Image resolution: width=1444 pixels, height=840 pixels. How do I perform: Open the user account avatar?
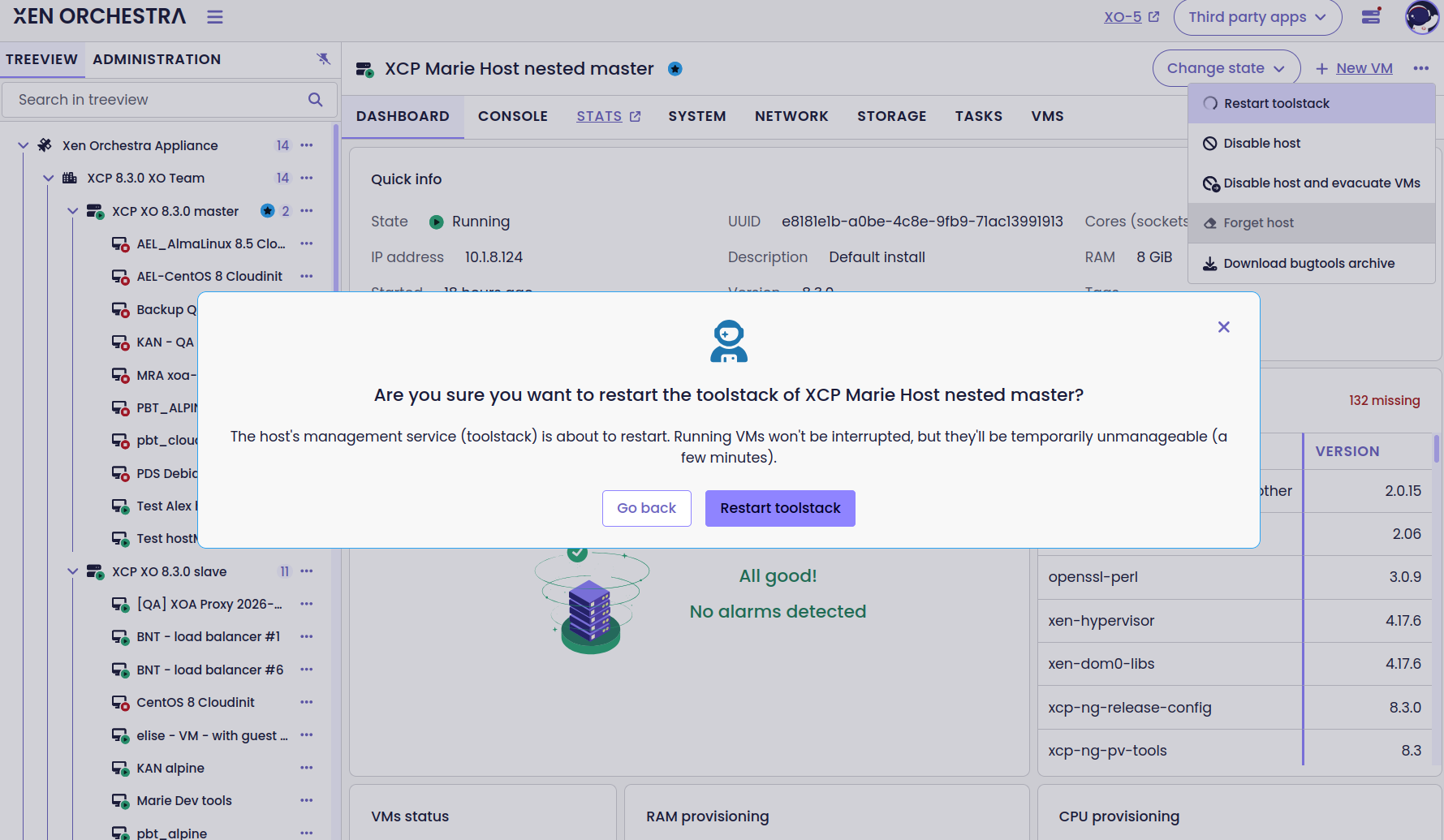[1422, 17]
